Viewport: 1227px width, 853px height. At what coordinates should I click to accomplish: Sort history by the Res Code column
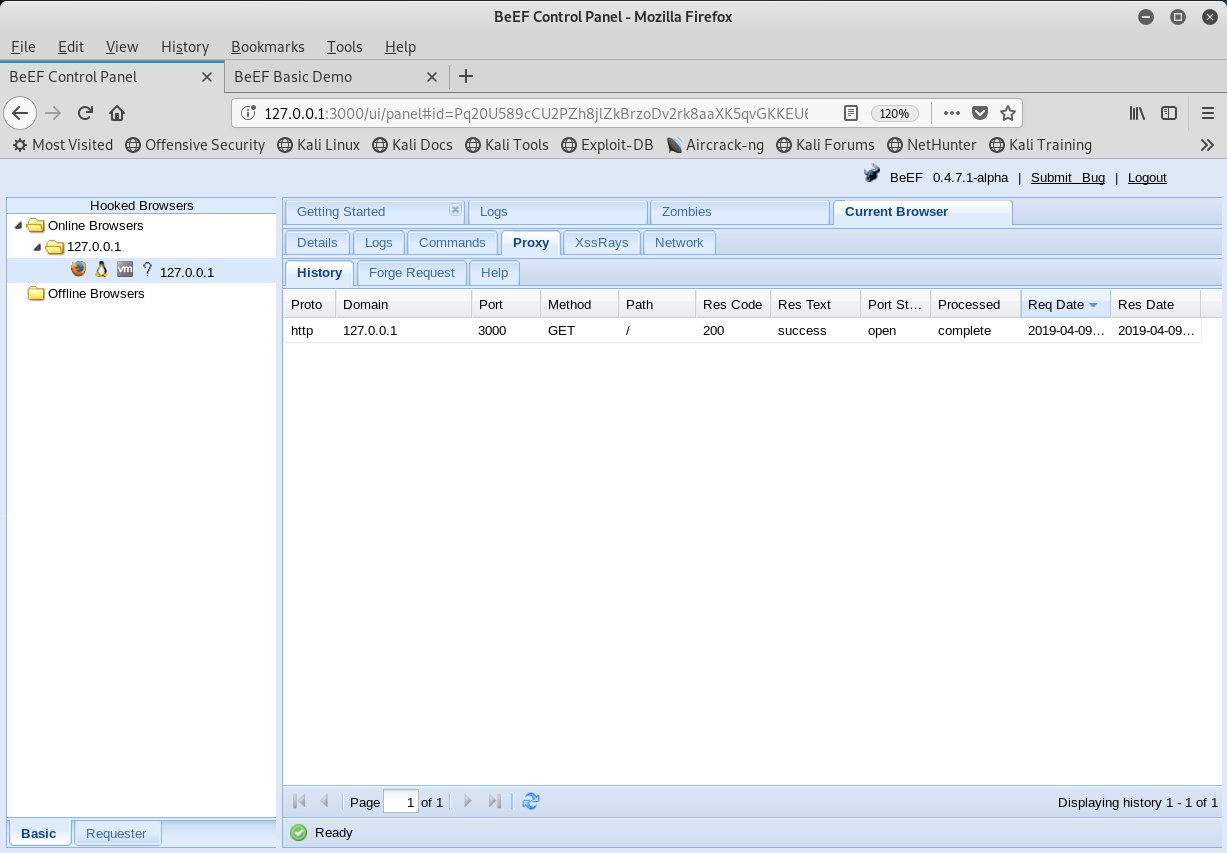click(733, 305)
